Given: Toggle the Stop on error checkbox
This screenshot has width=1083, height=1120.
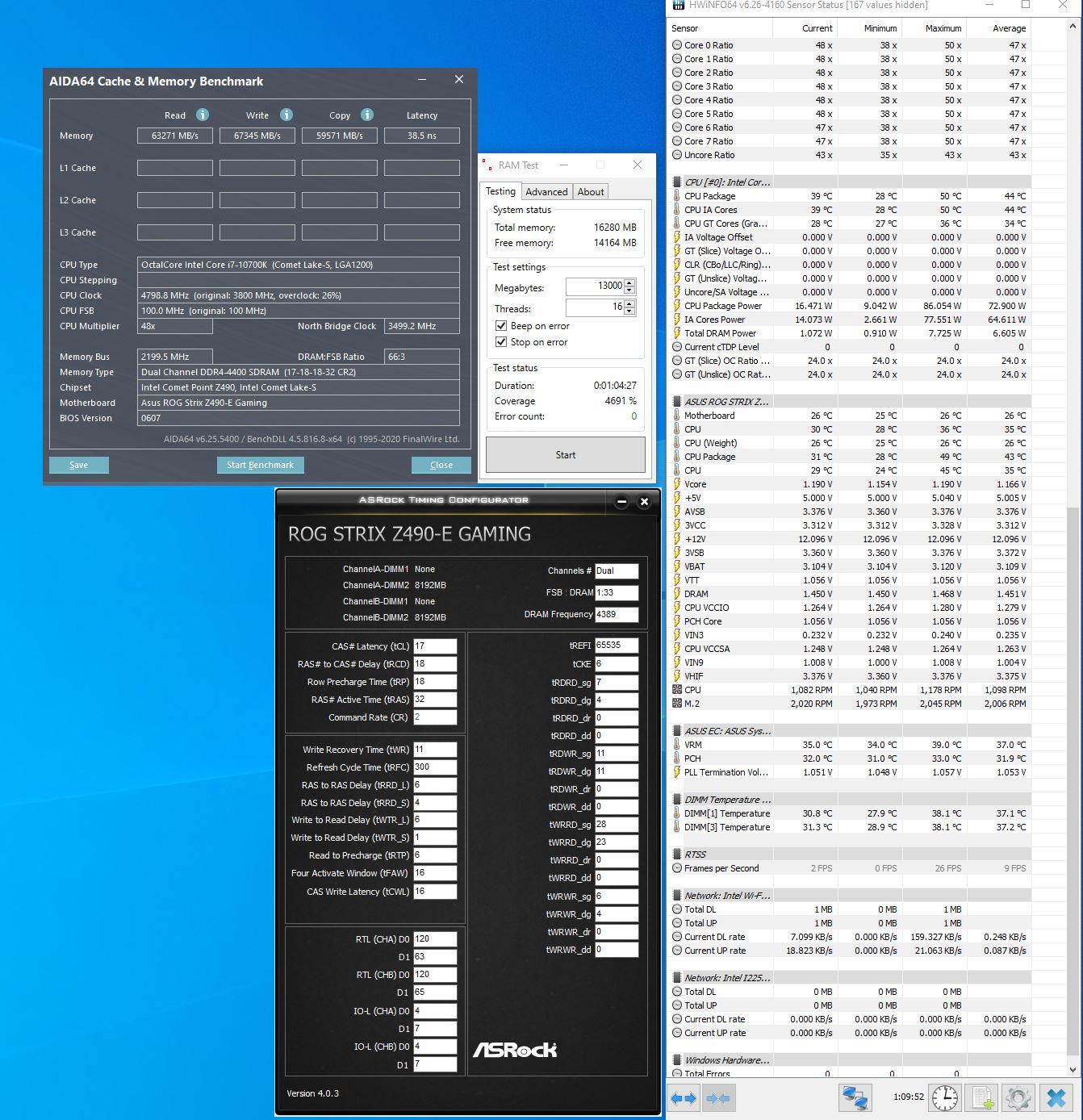Looking at the screenshot, I should click(500, 342).
